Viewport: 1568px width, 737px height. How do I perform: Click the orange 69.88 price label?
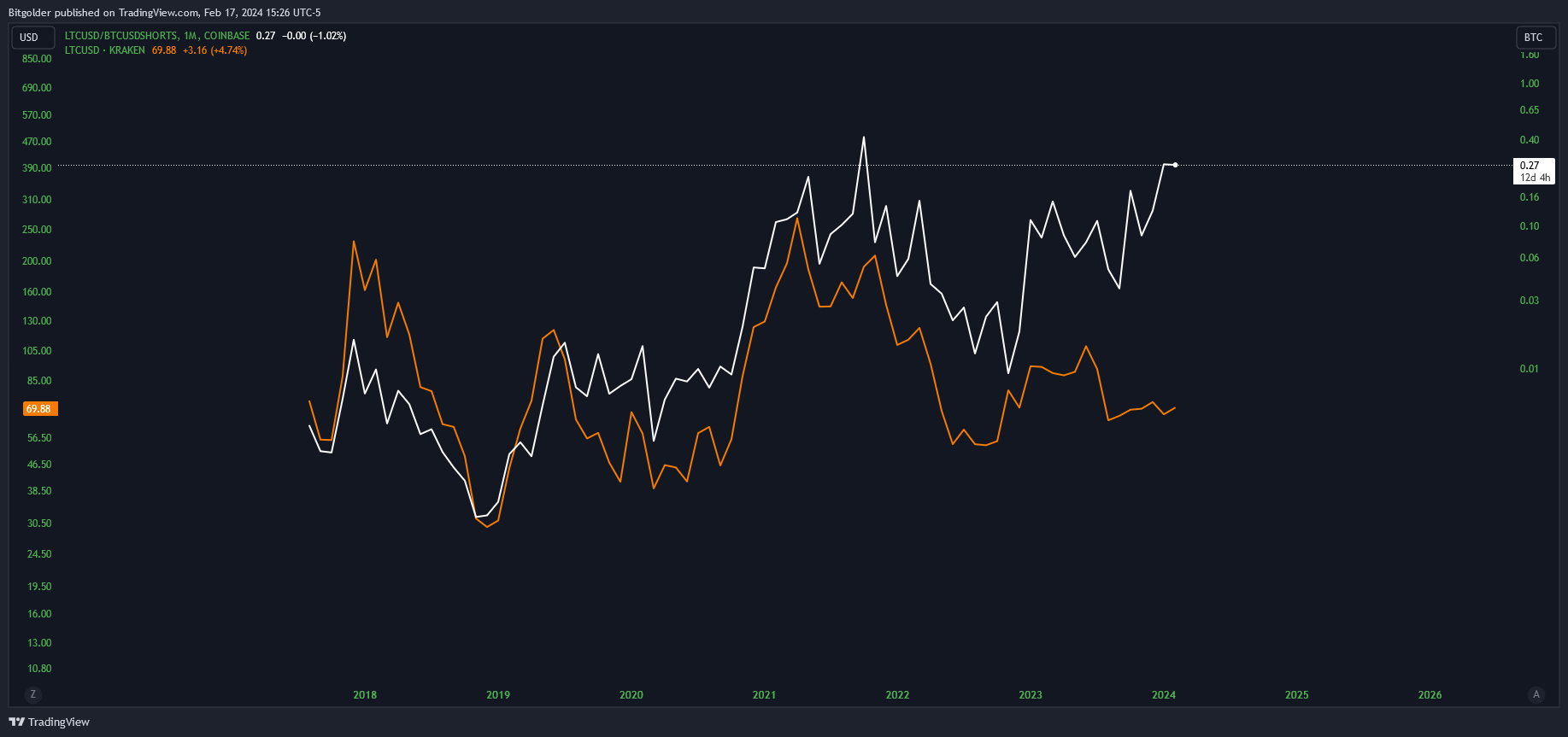[39, 409]
